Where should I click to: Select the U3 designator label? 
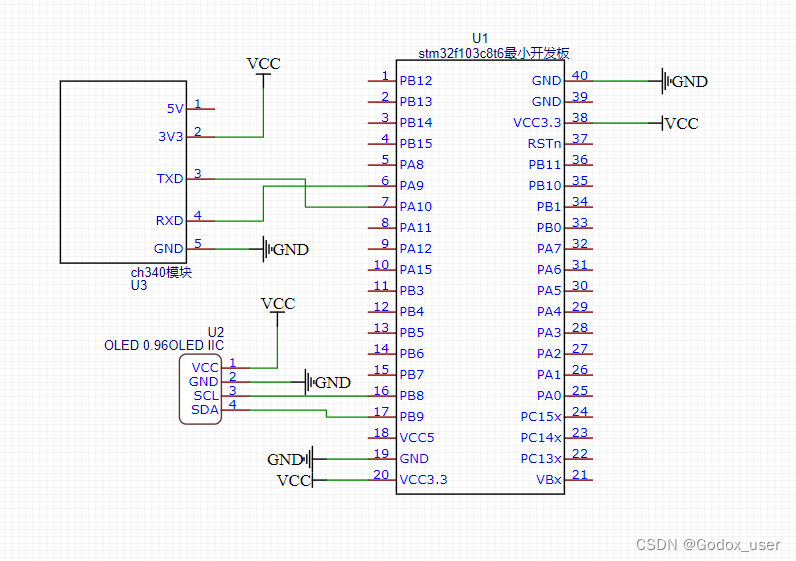139,285
